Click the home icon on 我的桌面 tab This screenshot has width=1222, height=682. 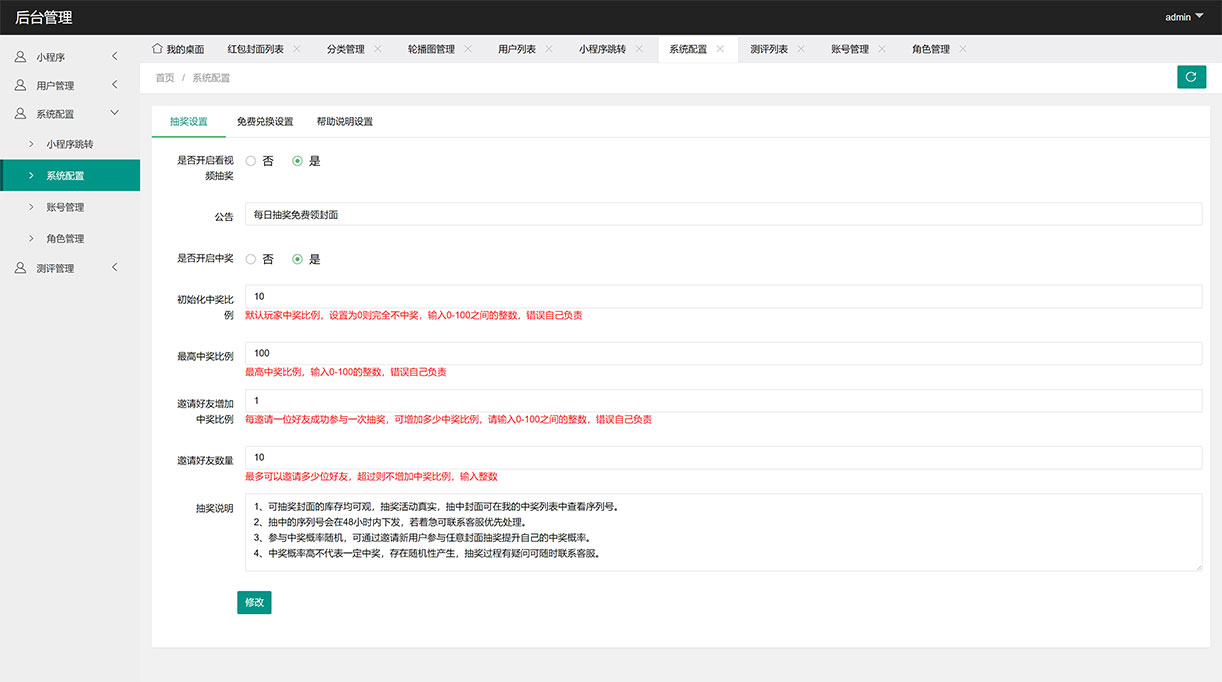click(157, 48)
